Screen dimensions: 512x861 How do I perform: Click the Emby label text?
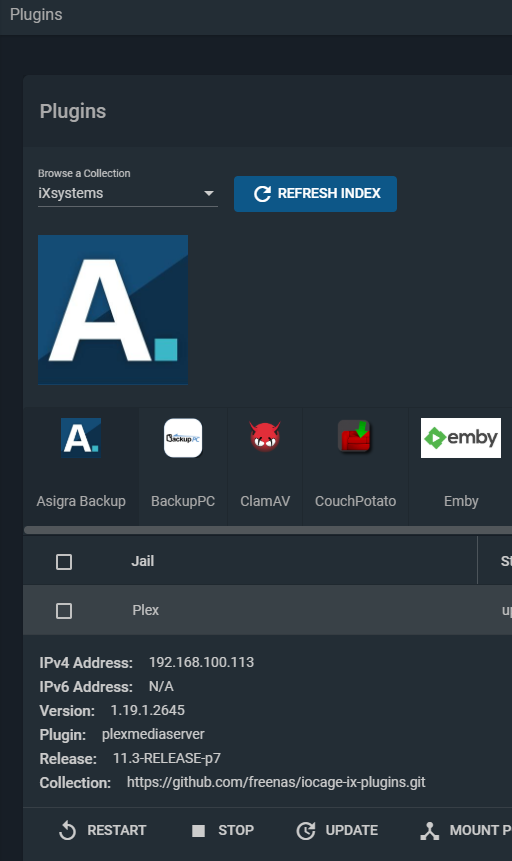point(461,501)
